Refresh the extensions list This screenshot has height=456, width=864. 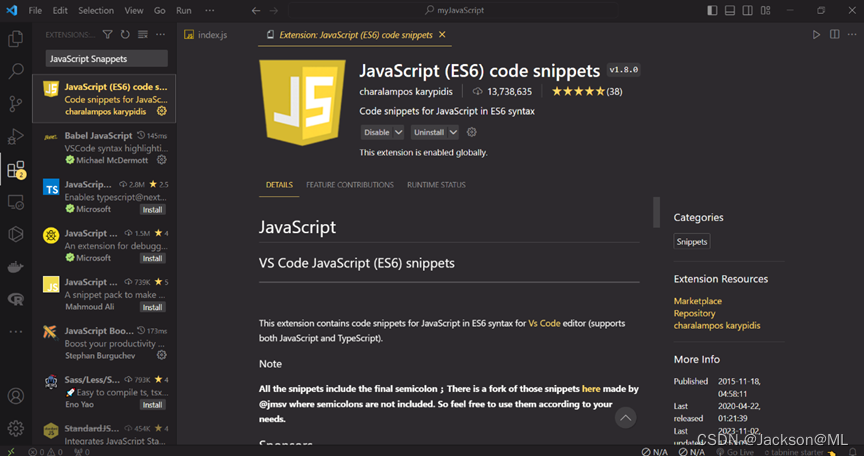(x=124, y=35)
